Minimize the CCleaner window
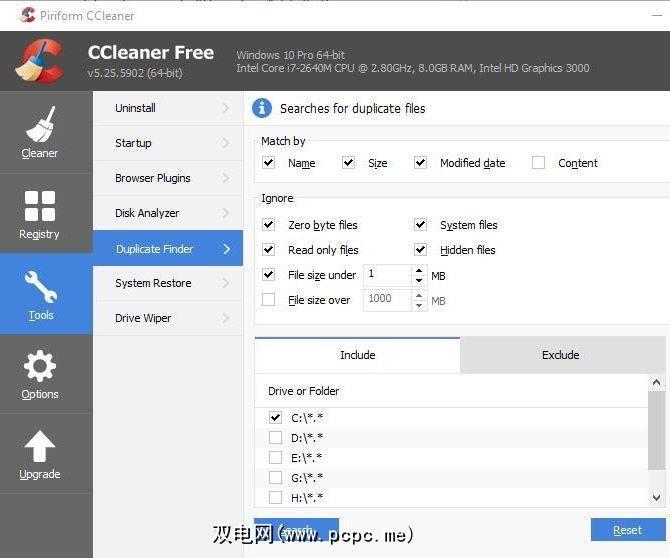This screenshot has width=670, height=558. point(657,16)
